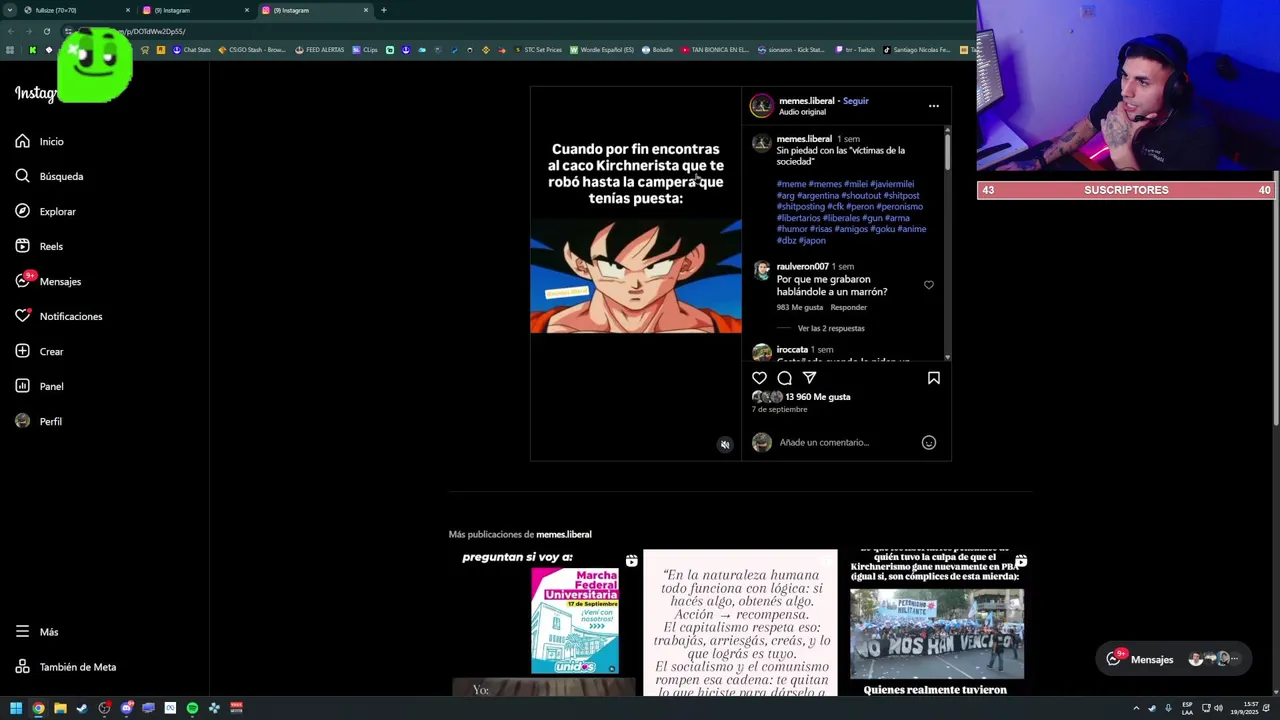Expand Ver las 2 respuestas

coord(831,328)
